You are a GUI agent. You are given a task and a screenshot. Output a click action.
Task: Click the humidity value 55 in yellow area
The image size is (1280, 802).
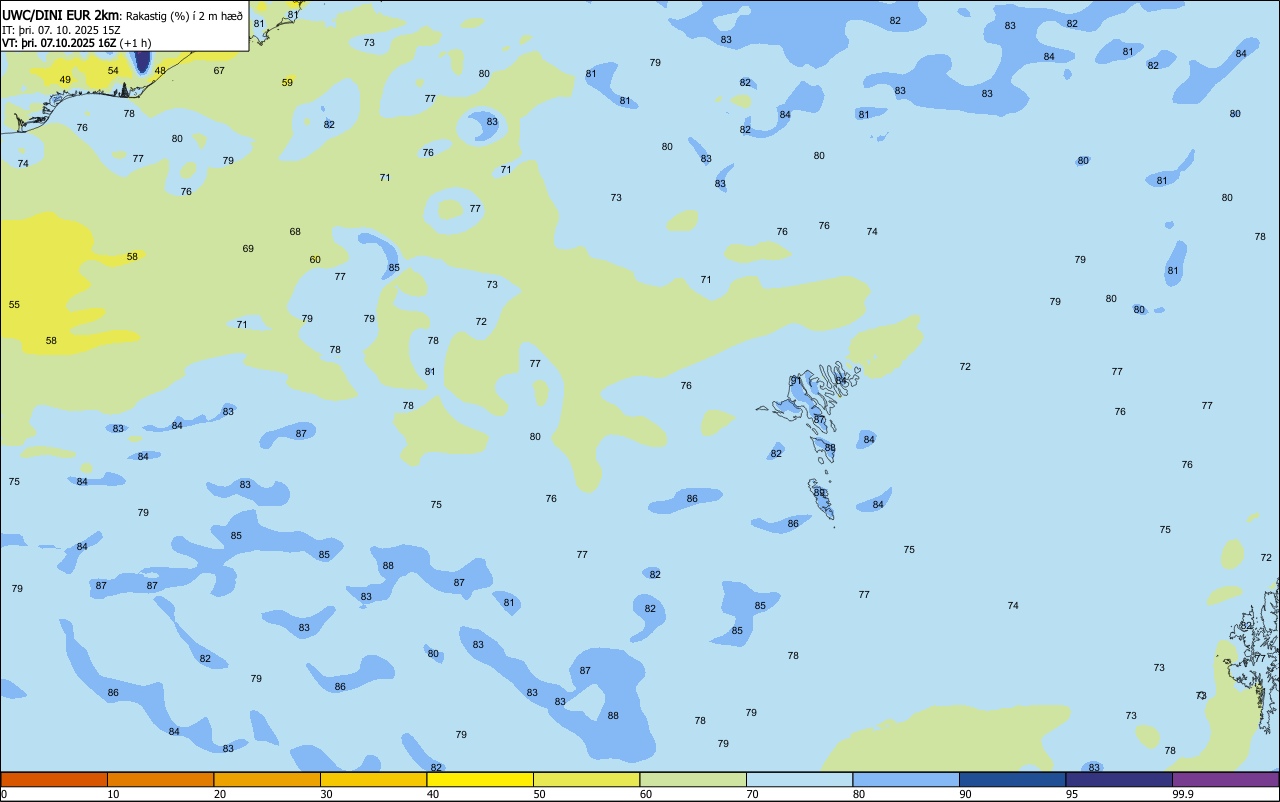[14, 305]
